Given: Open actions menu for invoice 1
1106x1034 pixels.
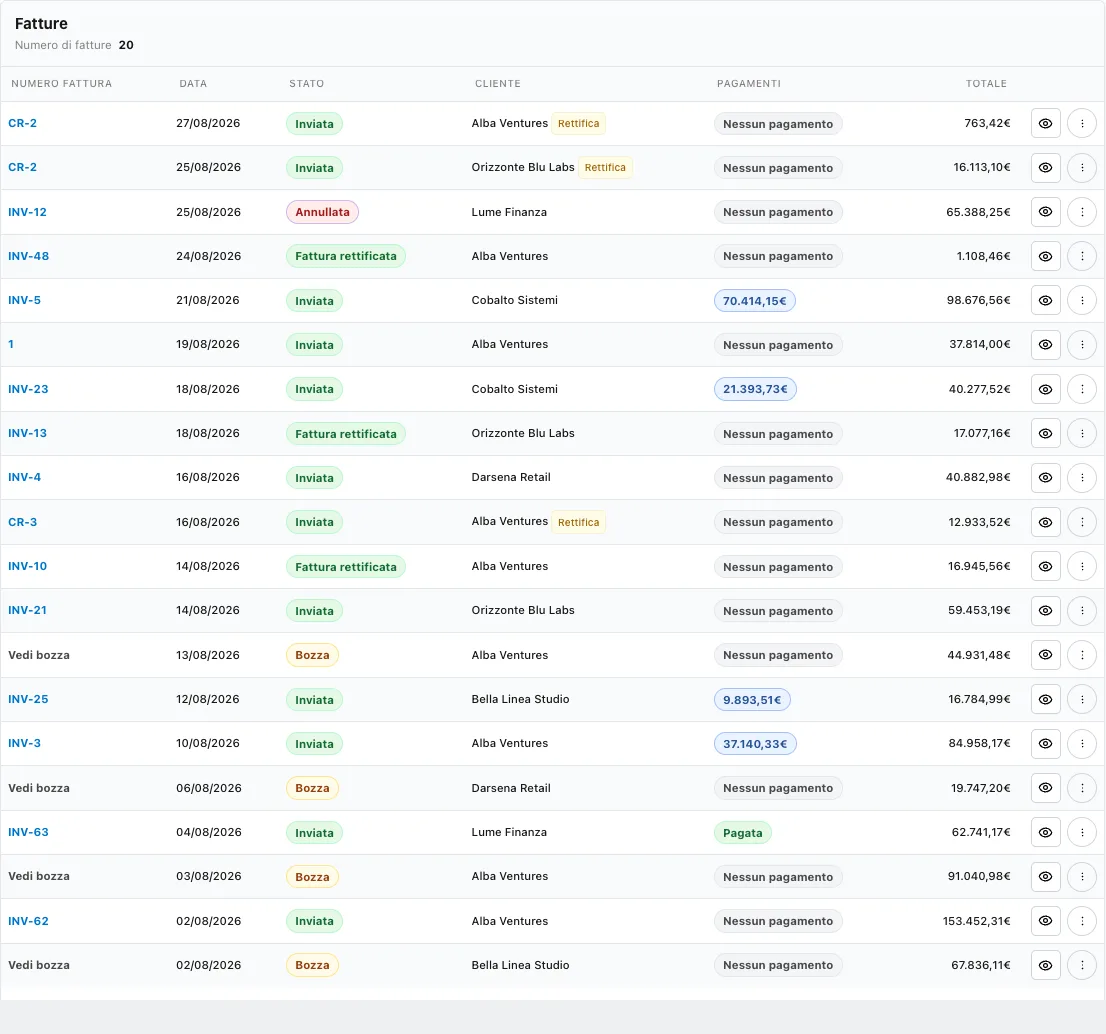Looking at the screenshot, I should pyautogui.click(x=1082, y=344).
